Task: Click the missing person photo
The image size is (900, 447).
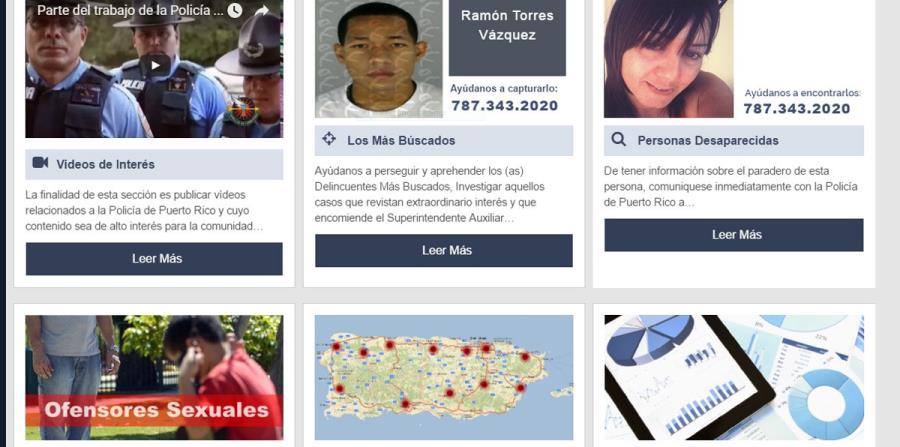Action: point(669,59)
